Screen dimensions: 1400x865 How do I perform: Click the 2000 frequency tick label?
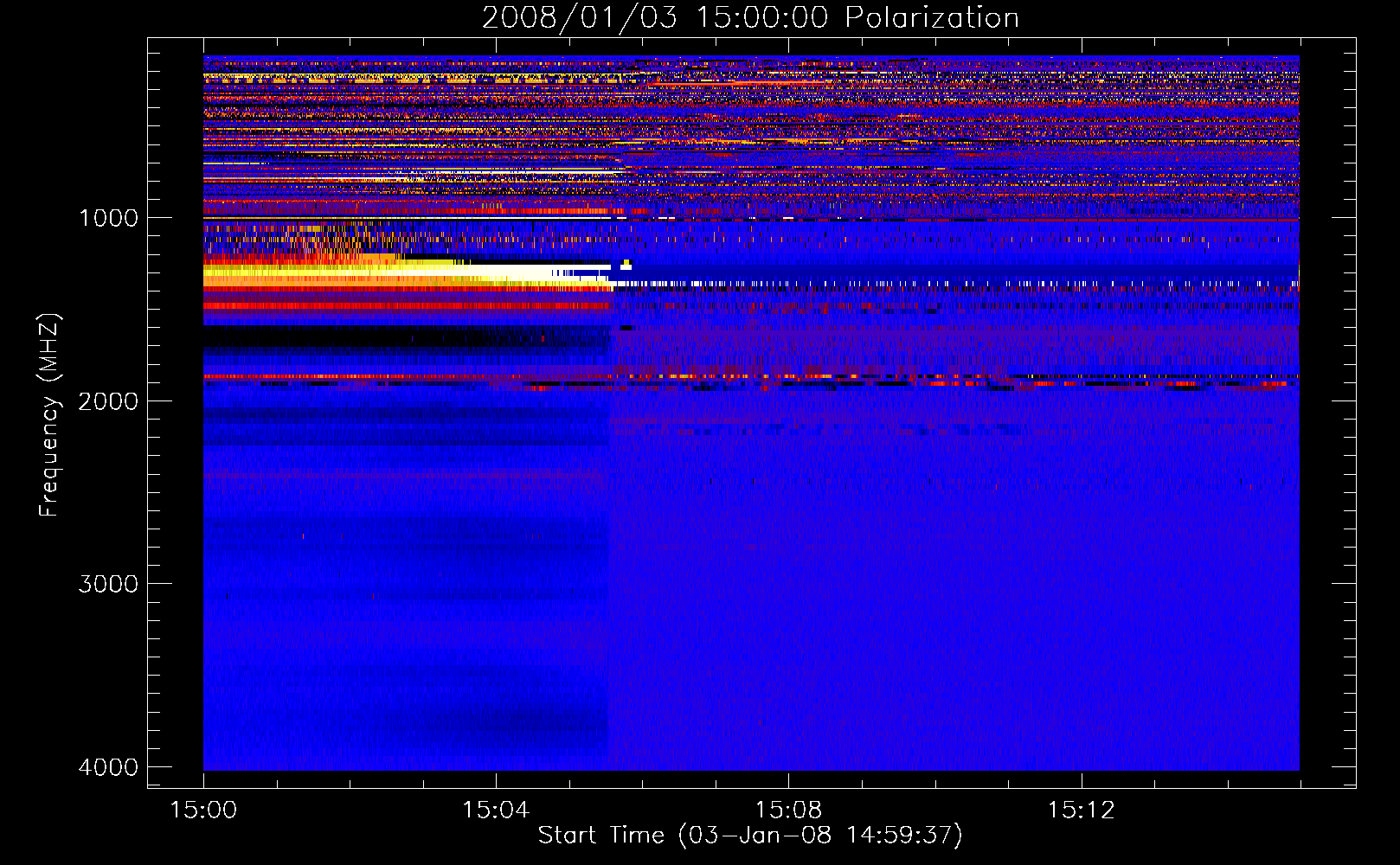click(x=108, y=401)
